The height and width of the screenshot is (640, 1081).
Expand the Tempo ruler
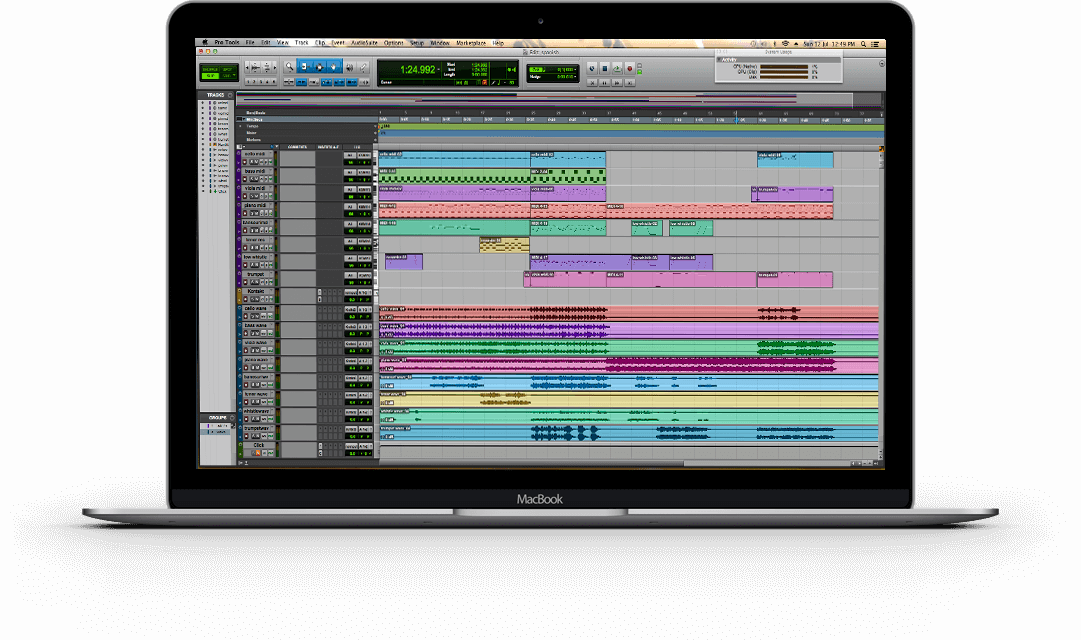pos(241,126)
